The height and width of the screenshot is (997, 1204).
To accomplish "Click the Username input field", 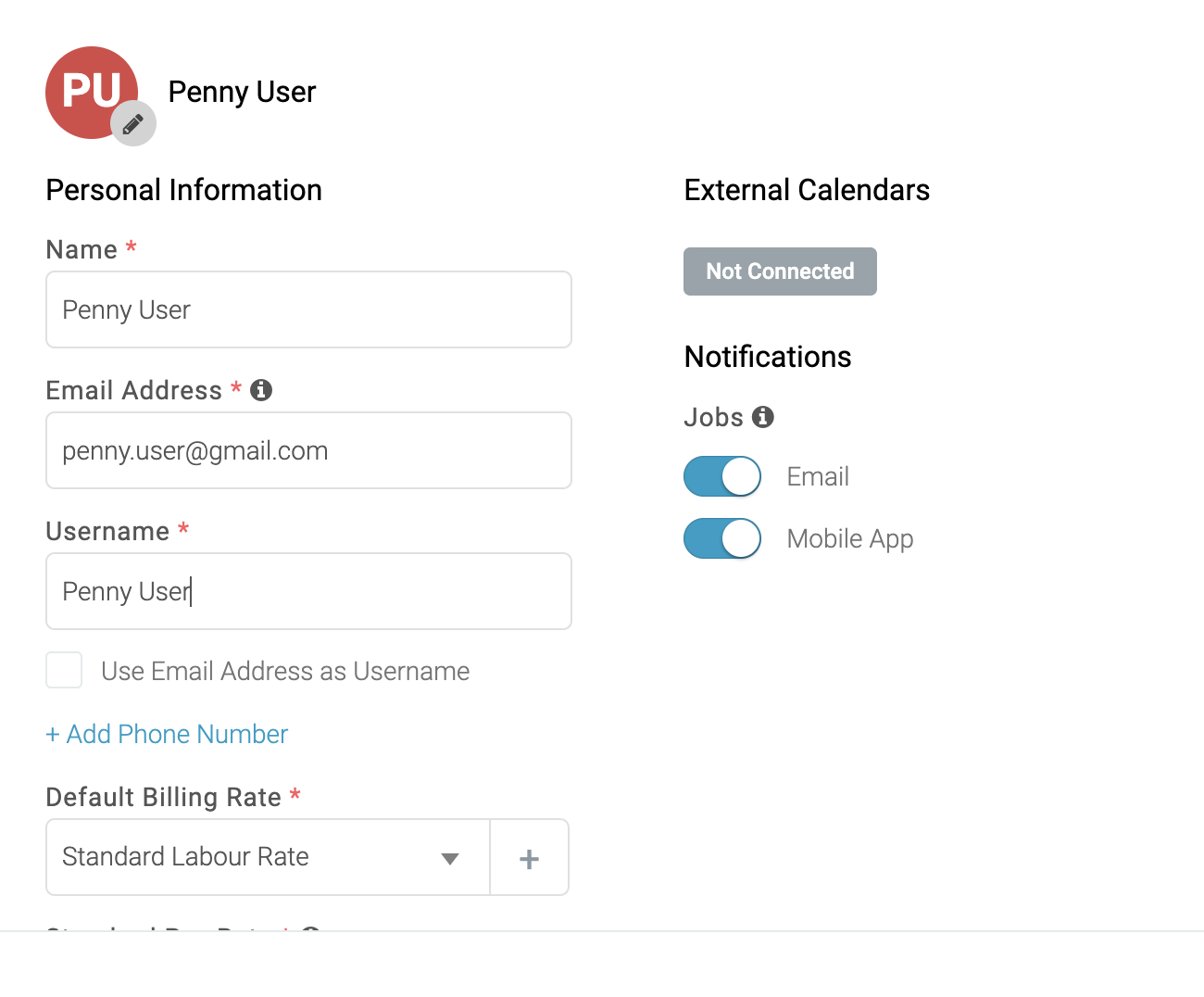I will (x=308, y=591).
